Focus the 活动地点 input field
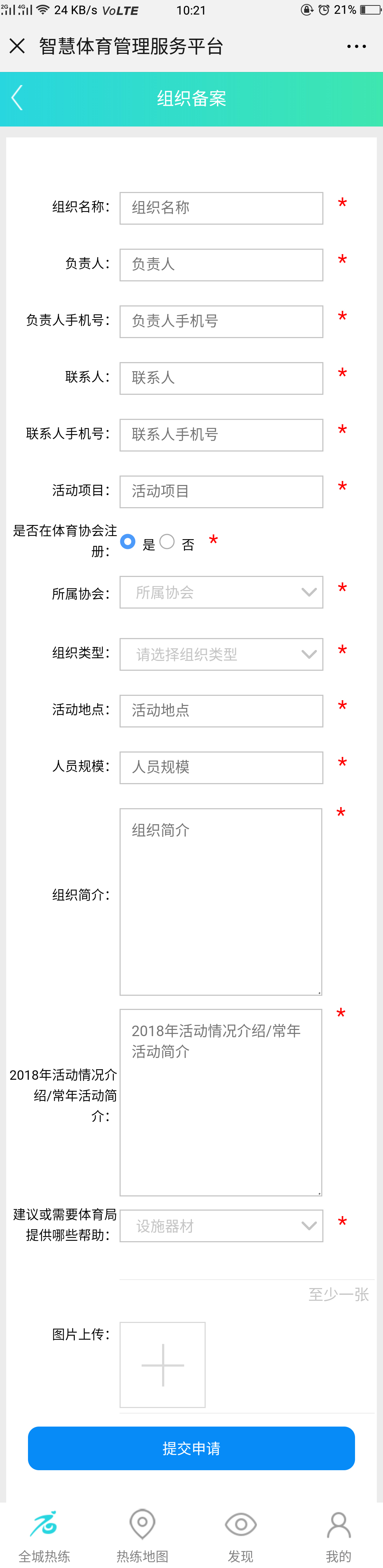 point(221,711)
